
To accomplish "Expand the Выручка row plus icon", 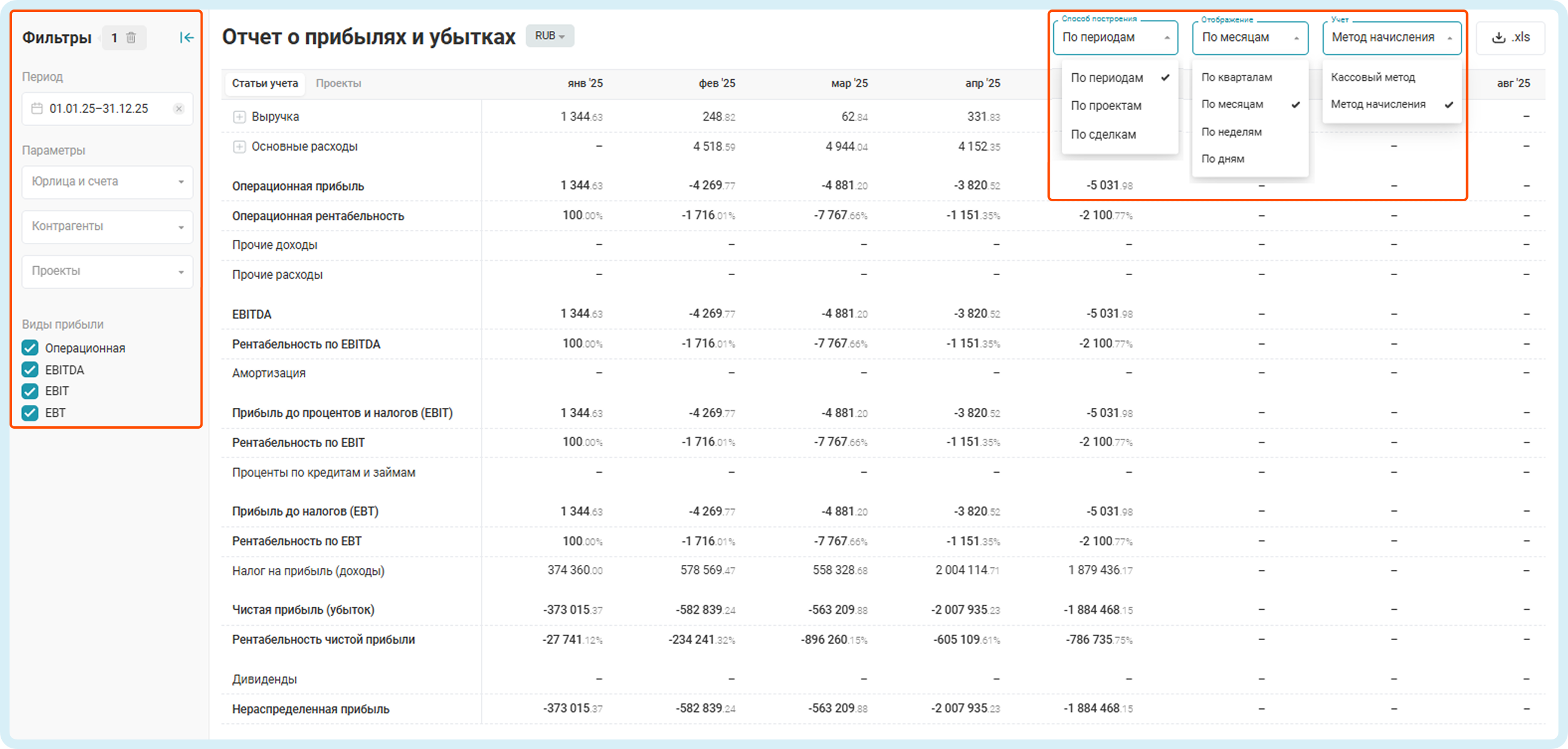I will 239,117.
